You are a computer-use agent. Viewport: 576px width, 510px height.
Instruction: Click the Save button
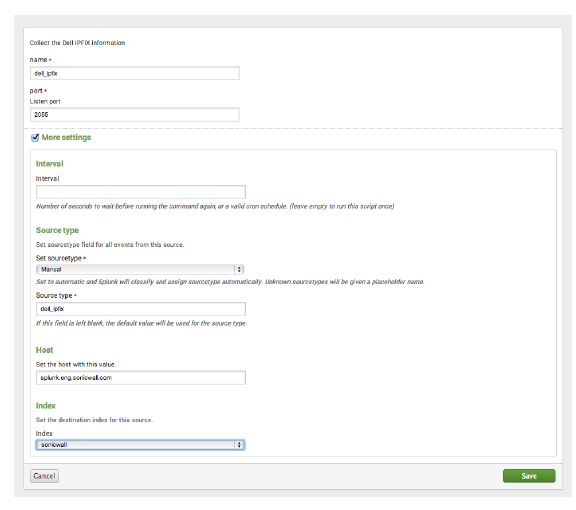tap(529, 476)
